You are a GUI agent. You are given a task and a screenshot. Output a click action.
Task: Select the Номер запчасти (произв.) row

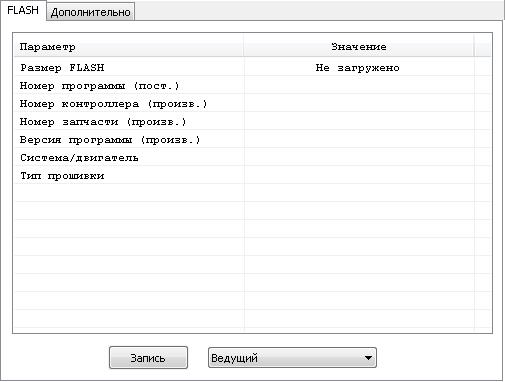(252, 122)
